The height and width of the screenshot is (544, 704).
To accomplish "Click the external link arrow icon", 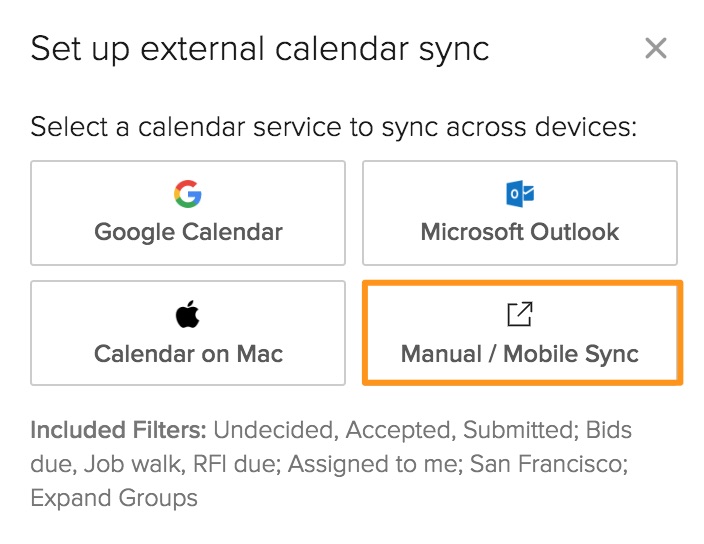I will 520,315.
